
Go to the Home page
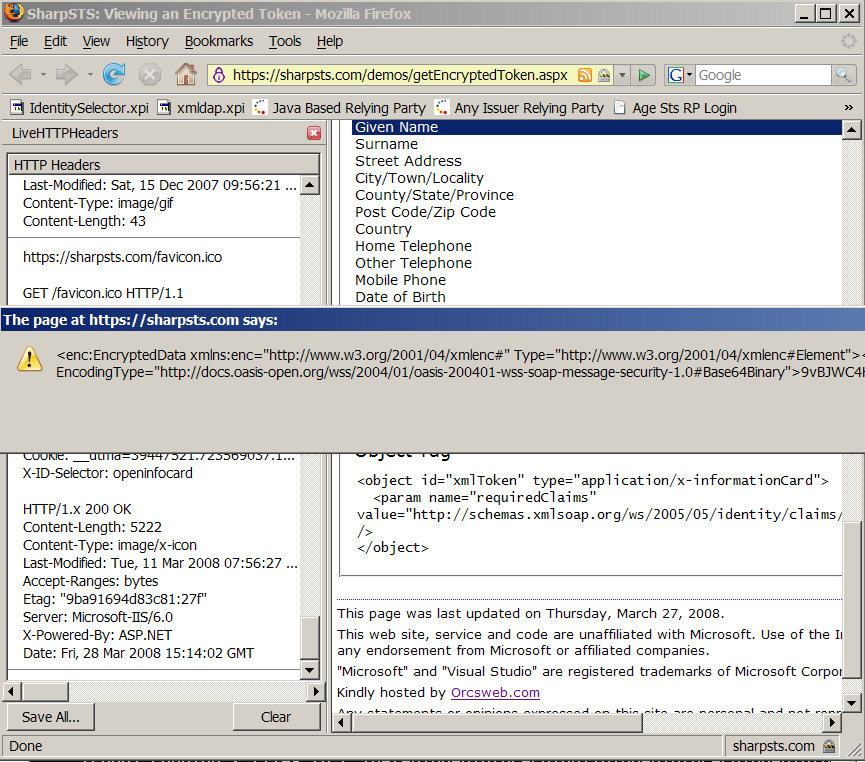[x=186, y=74]
